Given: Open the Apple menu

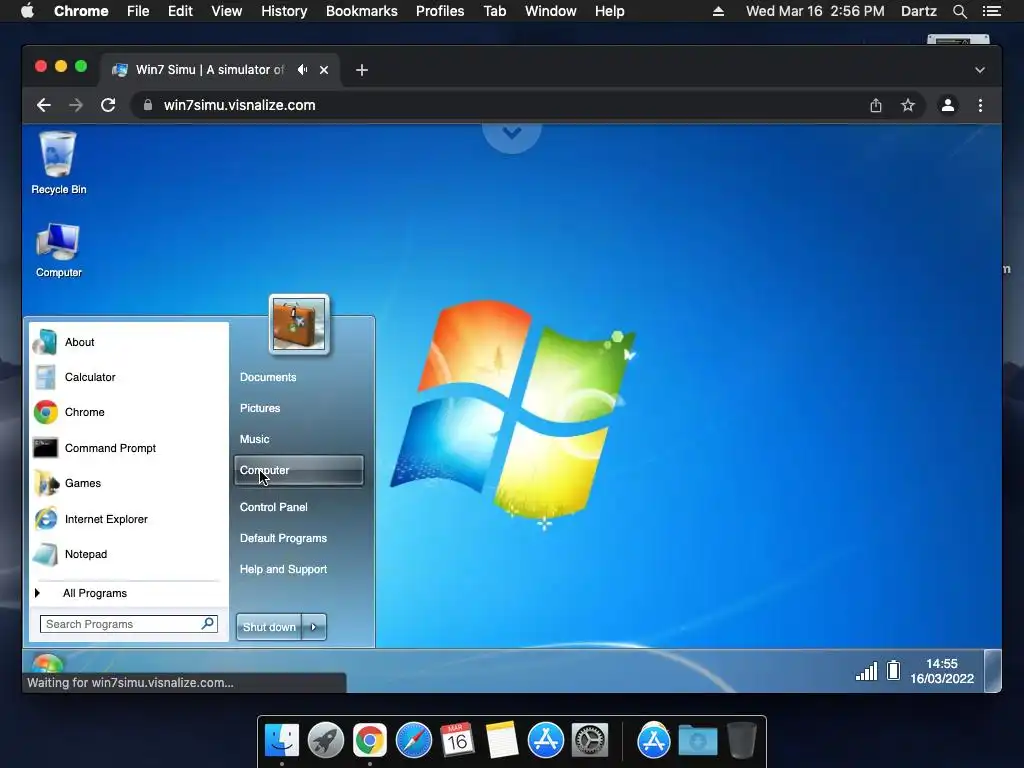Looking at the screenshot, I should pos(27,11).
